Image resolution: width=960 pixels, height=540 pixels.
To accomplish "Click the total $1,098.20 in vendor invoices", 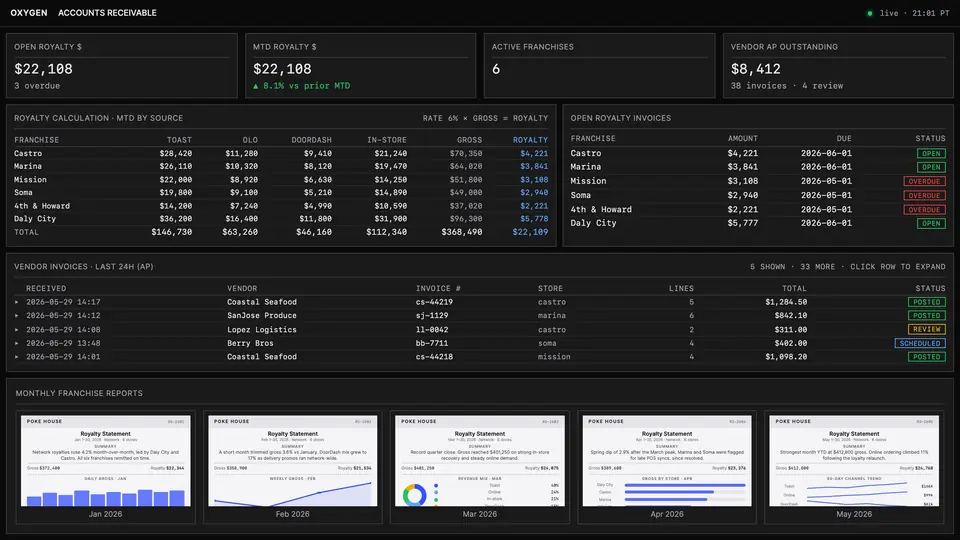I will pyautogui.click(x=786, y=356).
